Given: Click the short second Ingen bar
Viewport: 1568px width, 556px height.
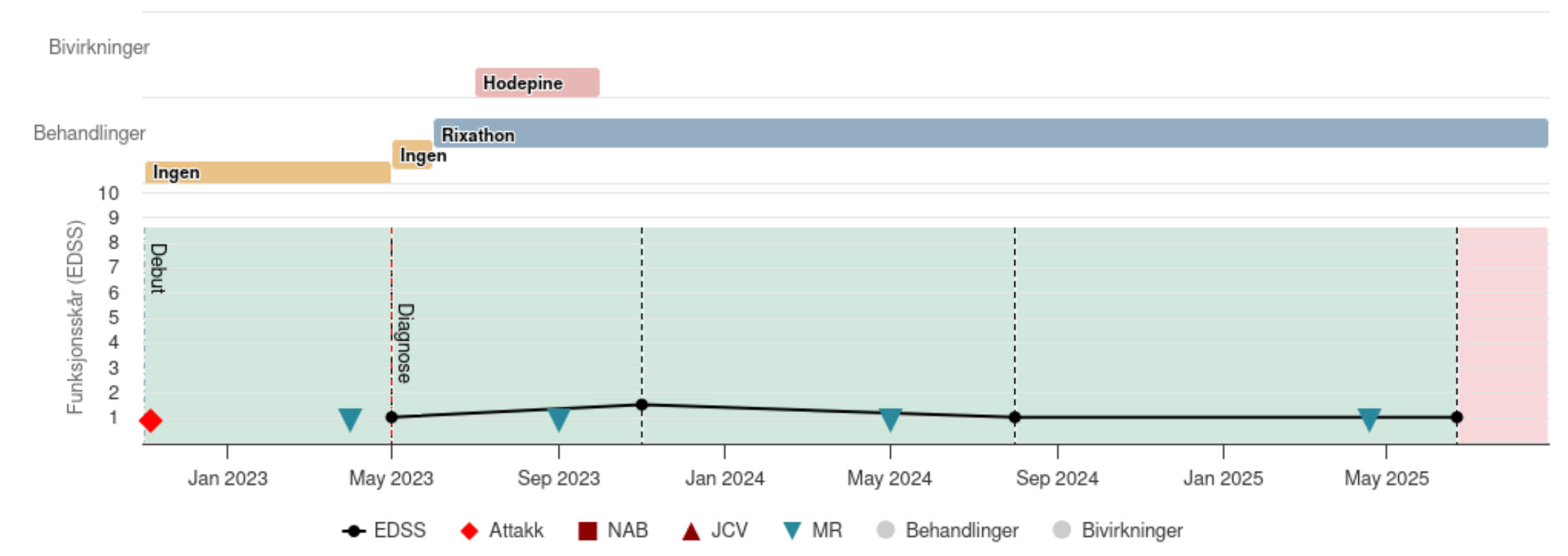Looking at the screenshot, I should coord(412,155).
